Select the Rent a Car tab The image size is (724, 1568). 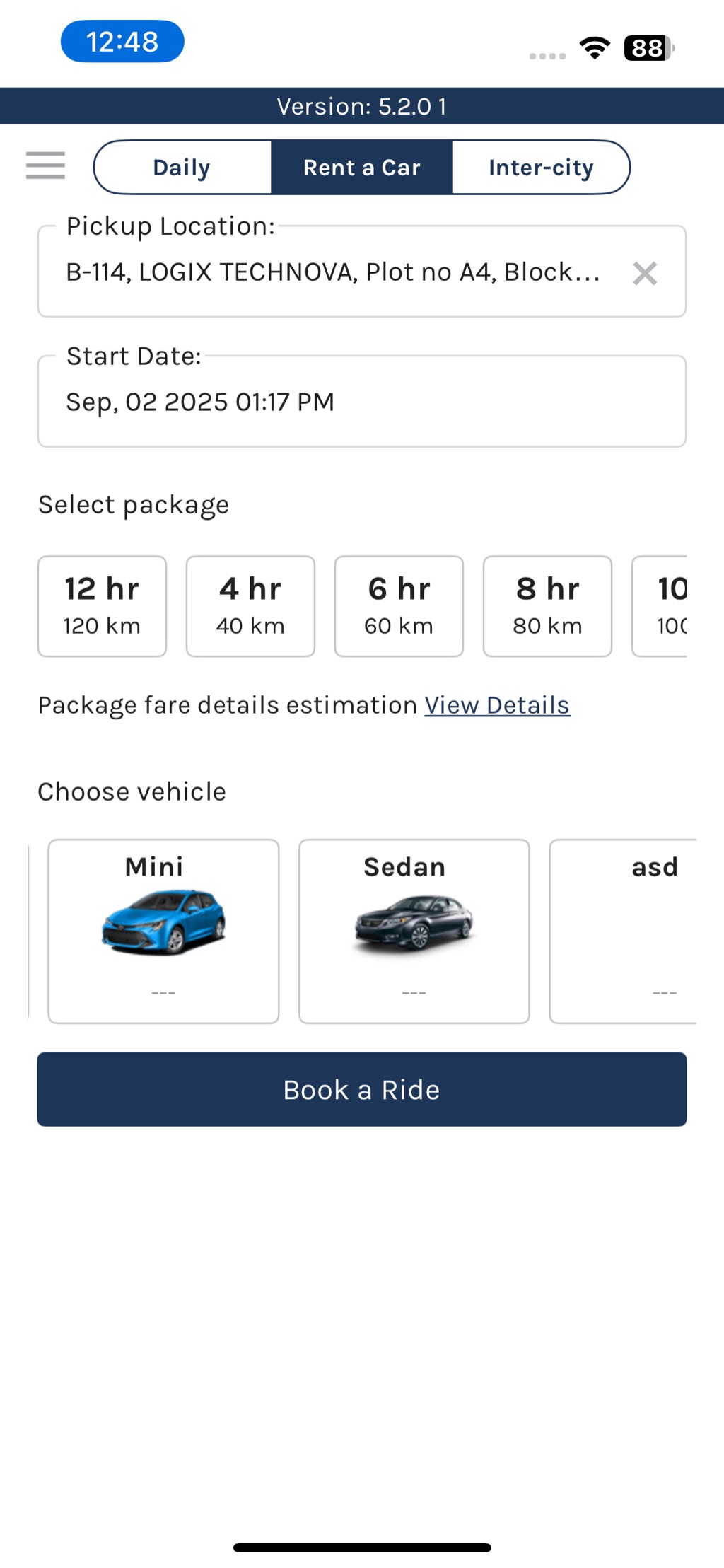click(x=361, y=168)
